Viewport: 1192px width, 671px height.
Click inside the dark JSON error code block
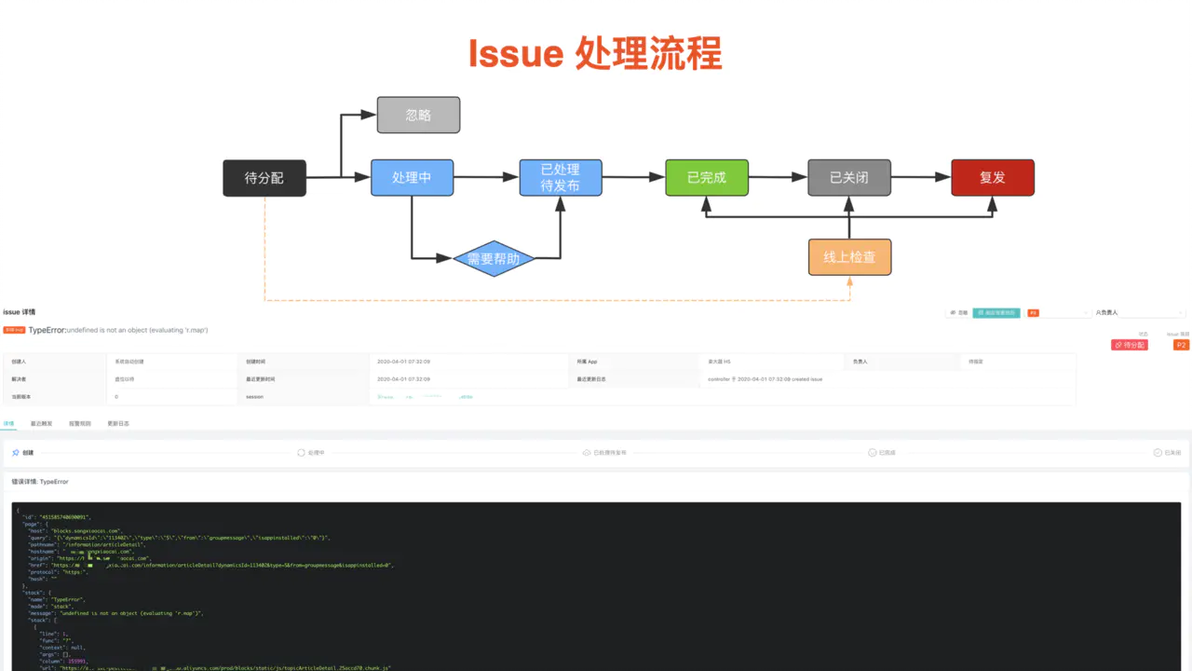coord(596,586)
